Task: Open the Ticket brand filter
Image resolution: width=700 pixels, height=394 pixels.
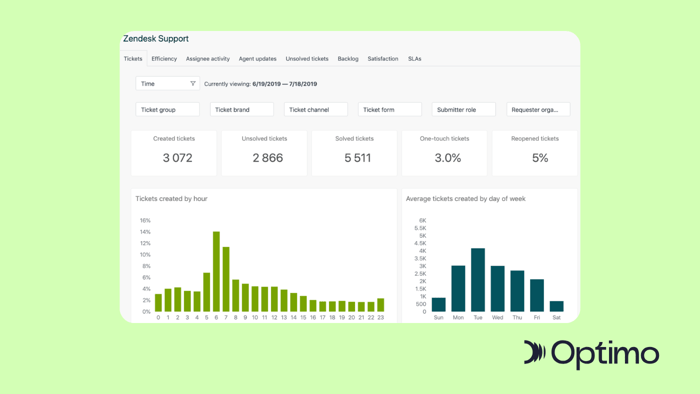Action: coord(242,109)
